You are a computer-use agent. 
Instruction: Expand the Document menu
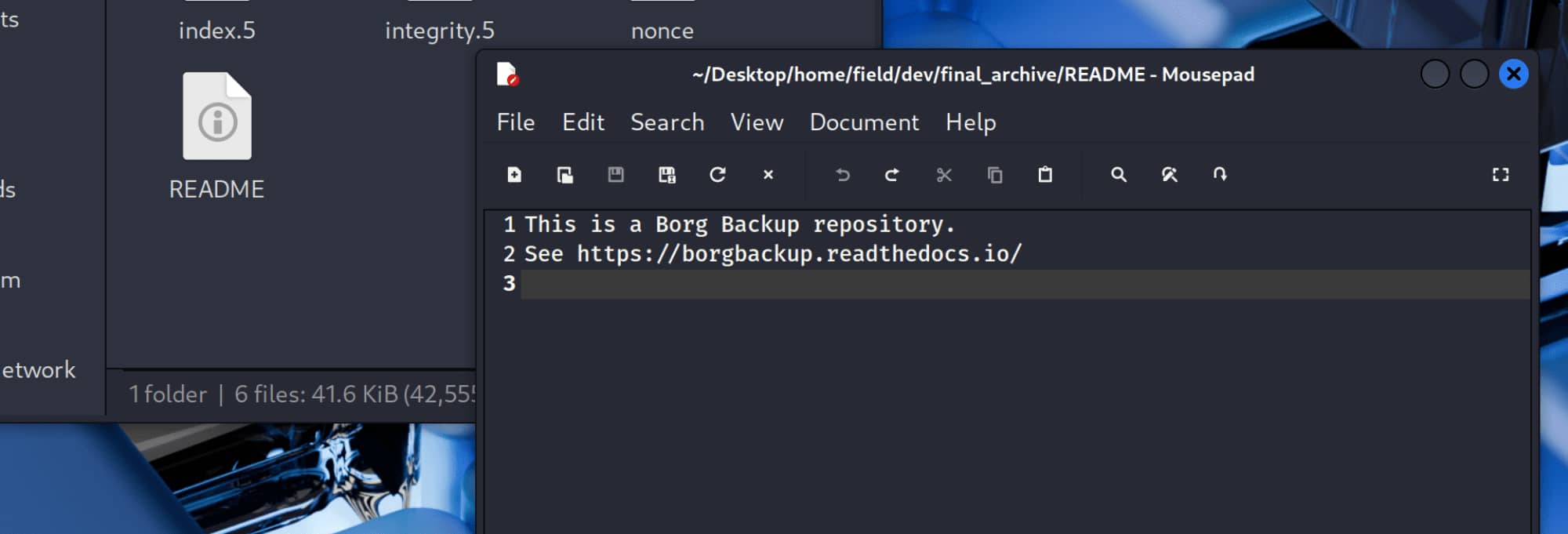(864, 122)
